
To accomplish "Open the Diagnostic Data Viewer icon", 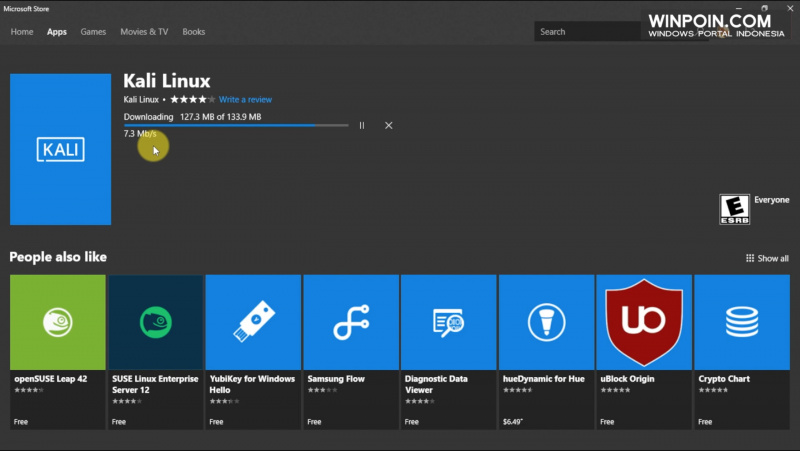I will pyautogui.click(x=448, y=322).
